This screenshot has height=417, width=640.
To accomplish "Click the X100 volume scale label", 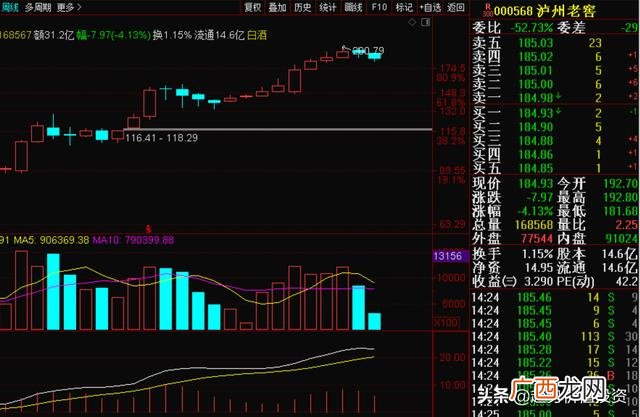I will [445, 322].
